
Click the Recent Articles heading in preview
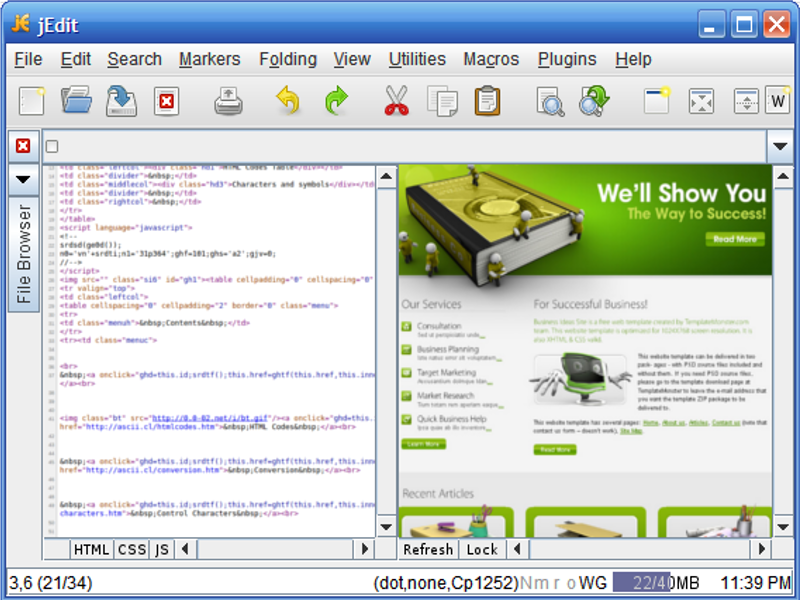[438, 493]
